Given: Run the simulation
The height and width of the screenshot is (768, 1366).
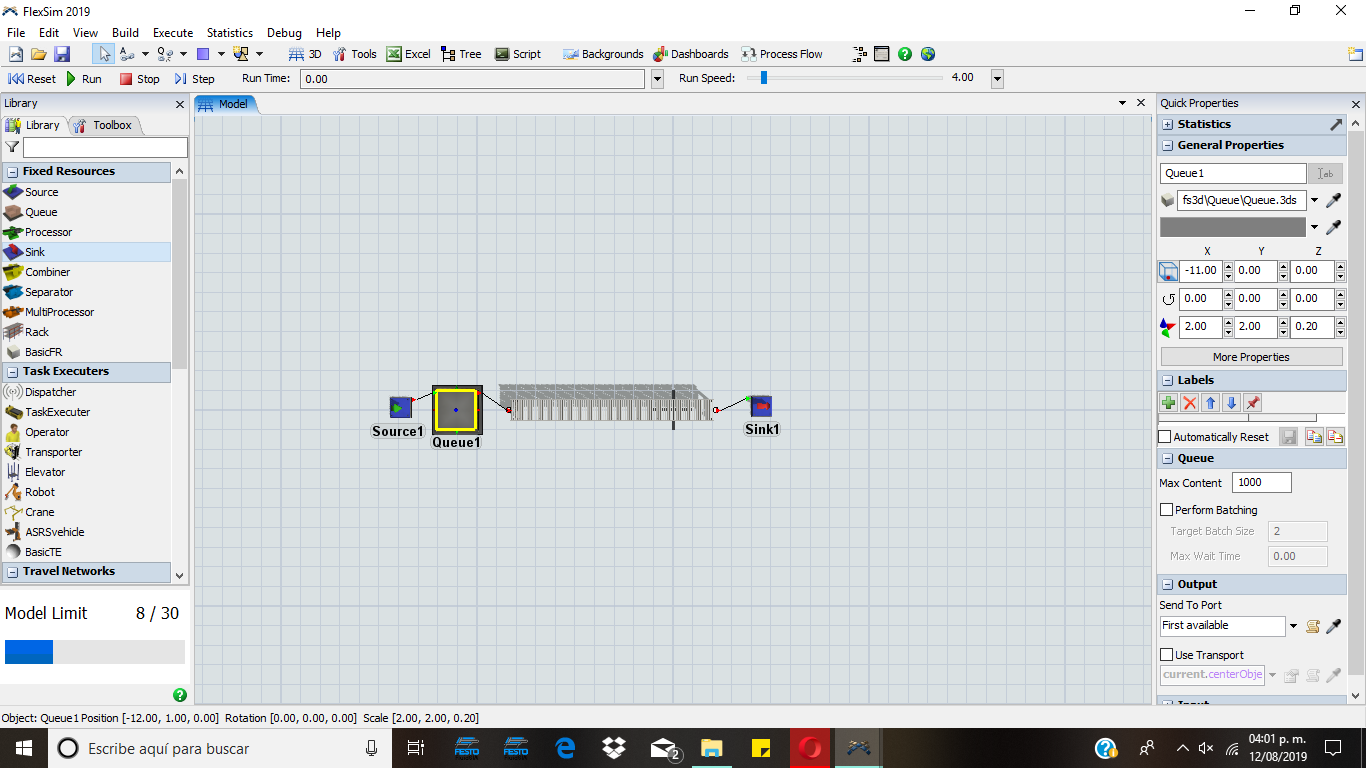Looking at the screenshot, I should pyautogui.click(x=84, y=78).
